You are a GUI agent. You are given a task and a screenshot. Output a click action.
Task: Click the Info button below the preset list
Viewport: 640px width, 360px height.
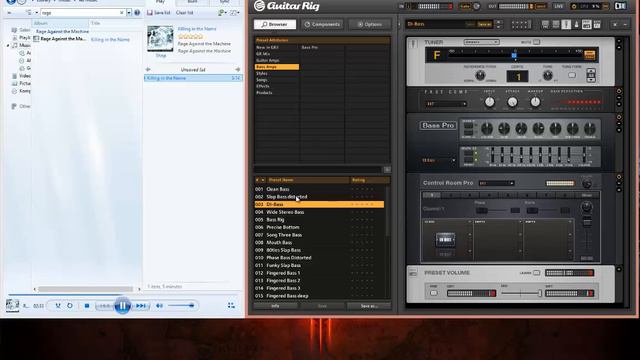(276, 306)
